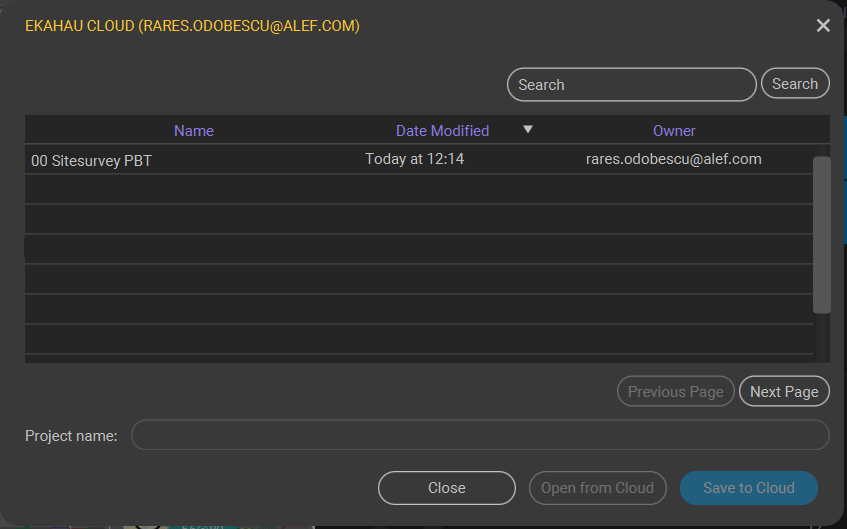Click the Search button
847x529 pixels.
pyautogui.click(x=795, y=83)
